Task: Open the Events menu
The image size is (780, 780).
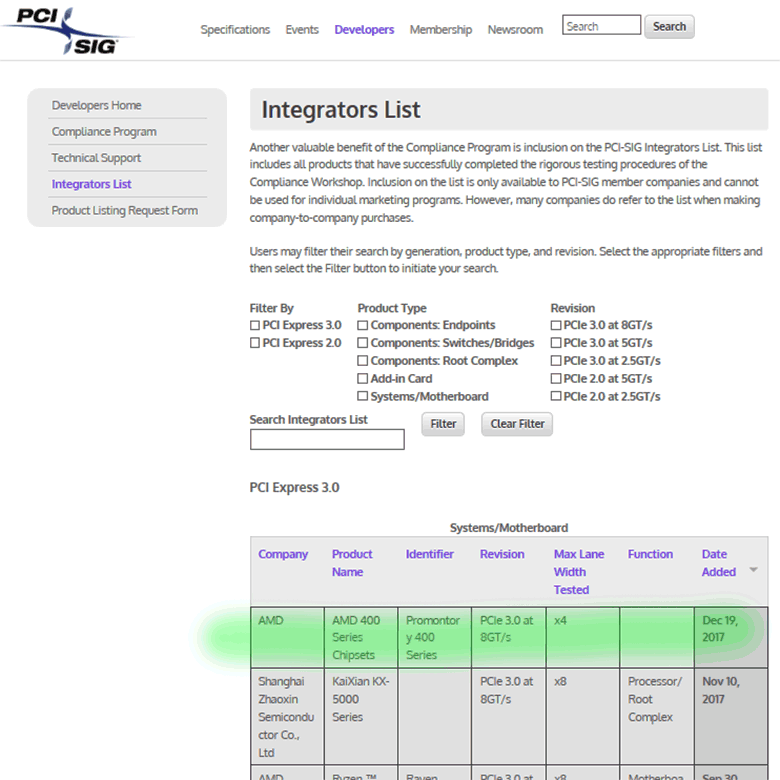Action: point(302,30)
